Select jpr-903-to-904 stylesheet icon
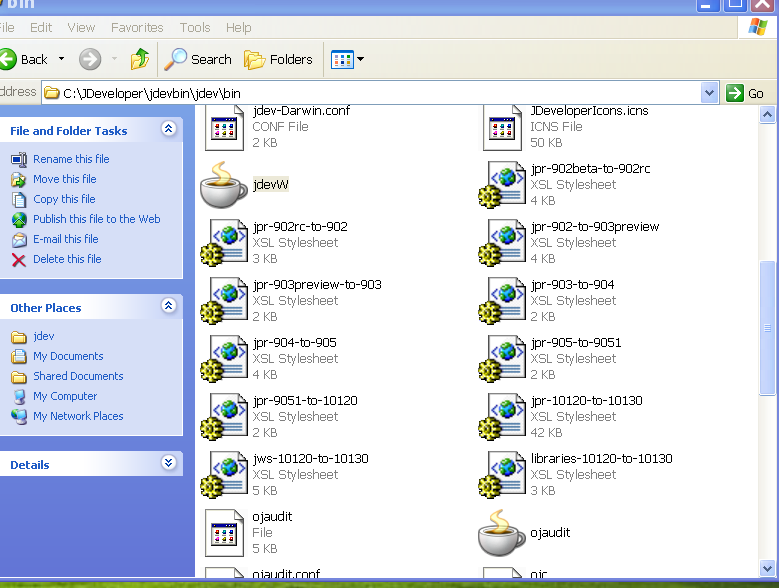The height and width of the screenshot is (588, 779). click(502, 301)
